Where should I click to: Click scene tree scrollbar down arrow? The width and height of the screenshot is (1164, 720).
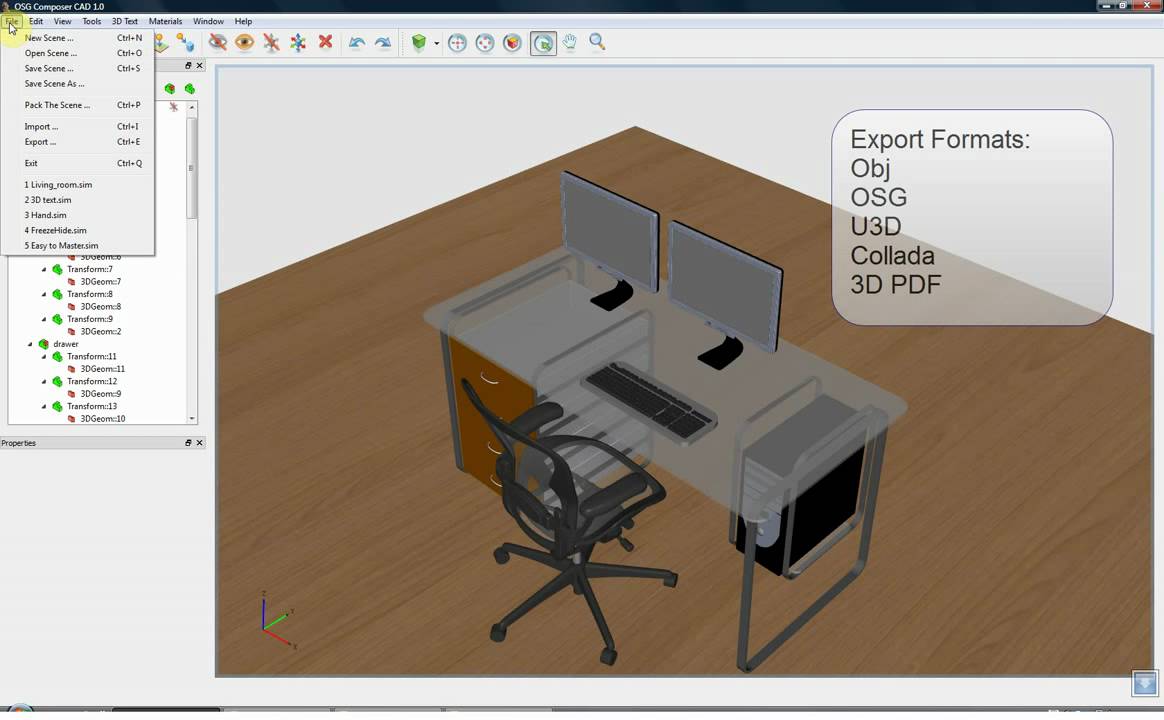[x=192, y=419]
